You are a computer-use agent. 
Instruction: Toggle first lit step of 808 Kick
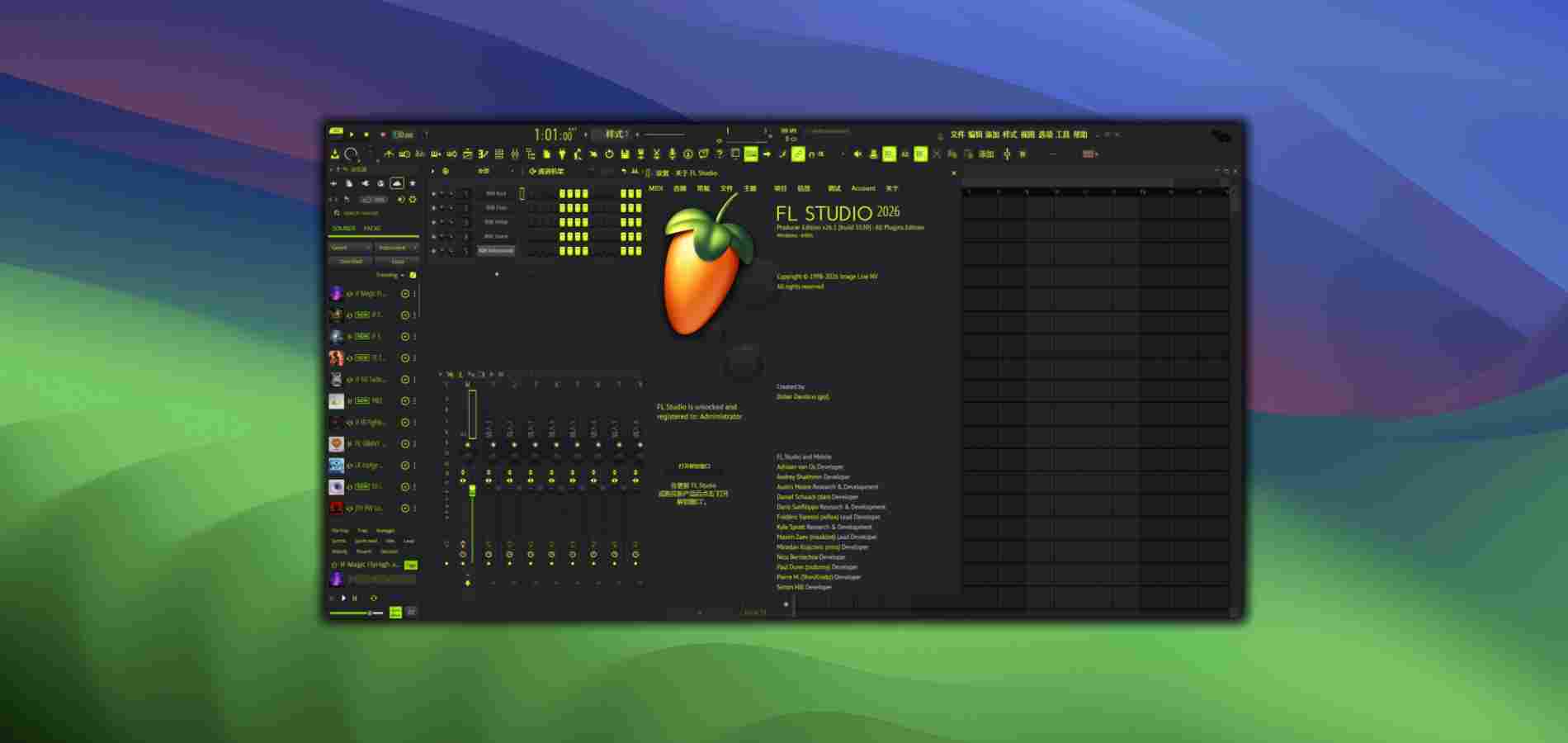click(563, 194)
